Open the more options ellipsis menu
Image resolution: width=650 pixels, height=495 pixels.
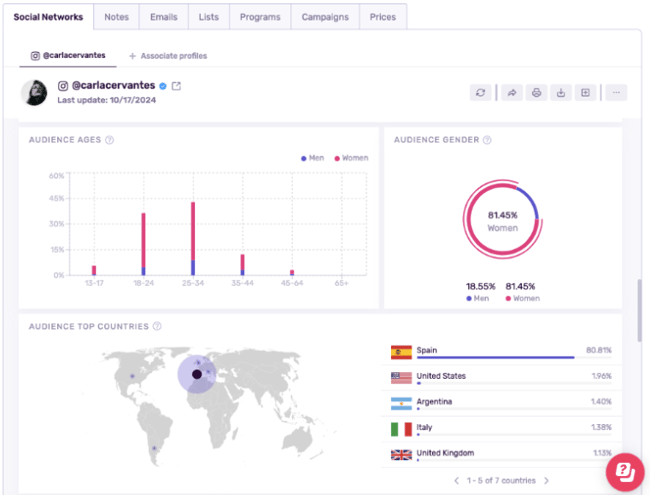point(616,93)
